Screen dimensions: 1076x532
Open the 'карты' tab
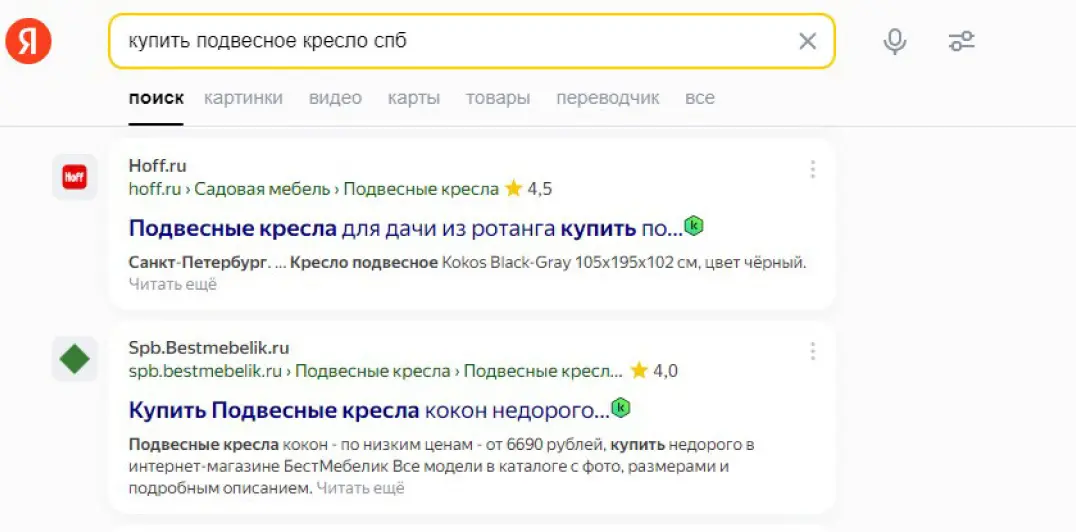(414, 98)
